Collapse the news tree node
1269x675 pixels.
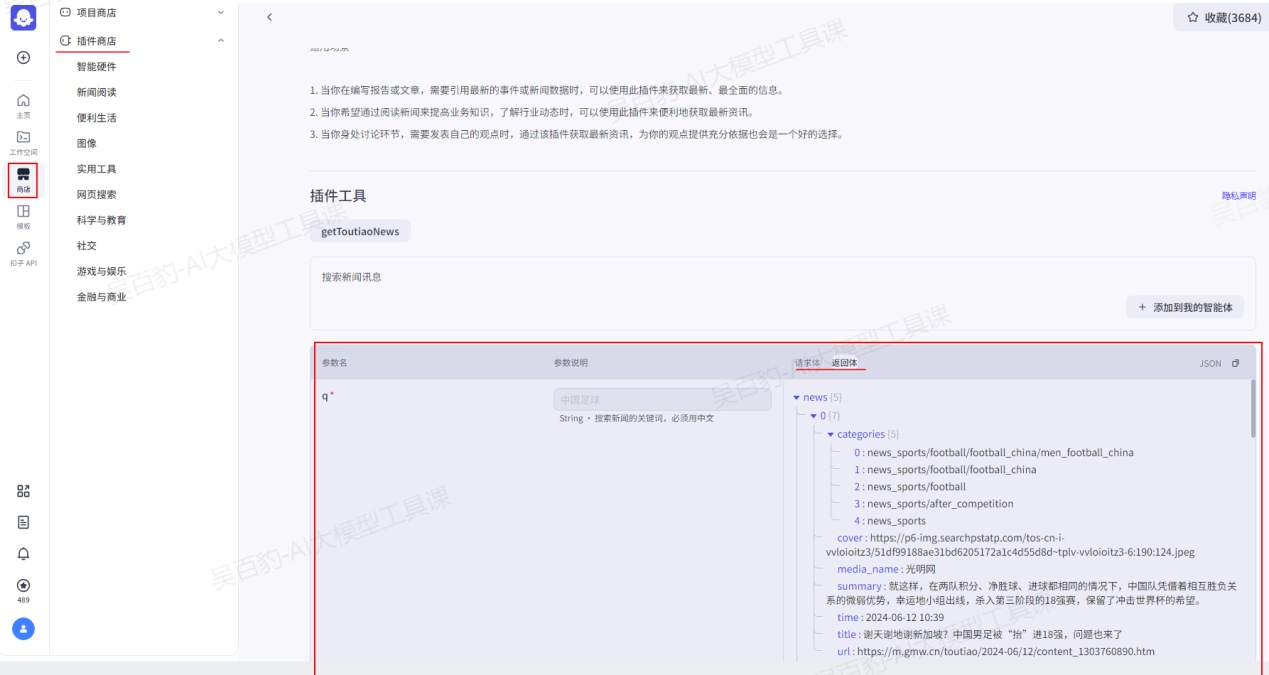coord(797,398)
